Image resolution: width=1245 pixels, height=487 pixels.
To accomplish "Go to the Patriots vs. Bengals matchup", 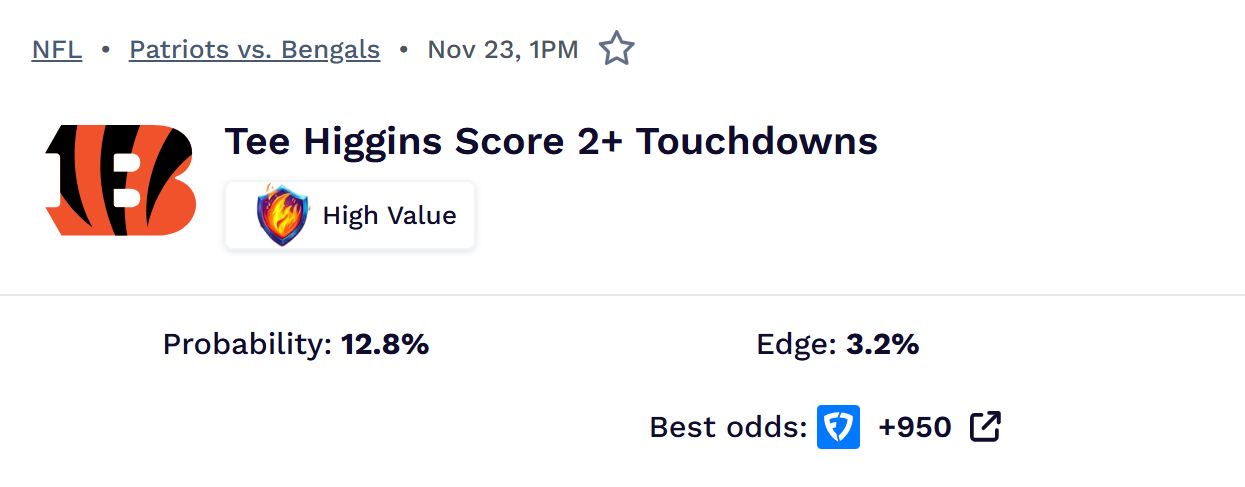I will 254,49.
